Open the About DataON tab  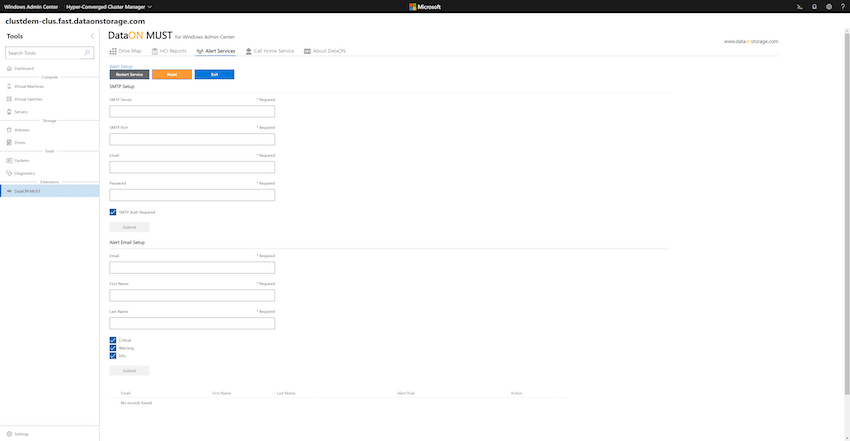click(x=325, y=51)
